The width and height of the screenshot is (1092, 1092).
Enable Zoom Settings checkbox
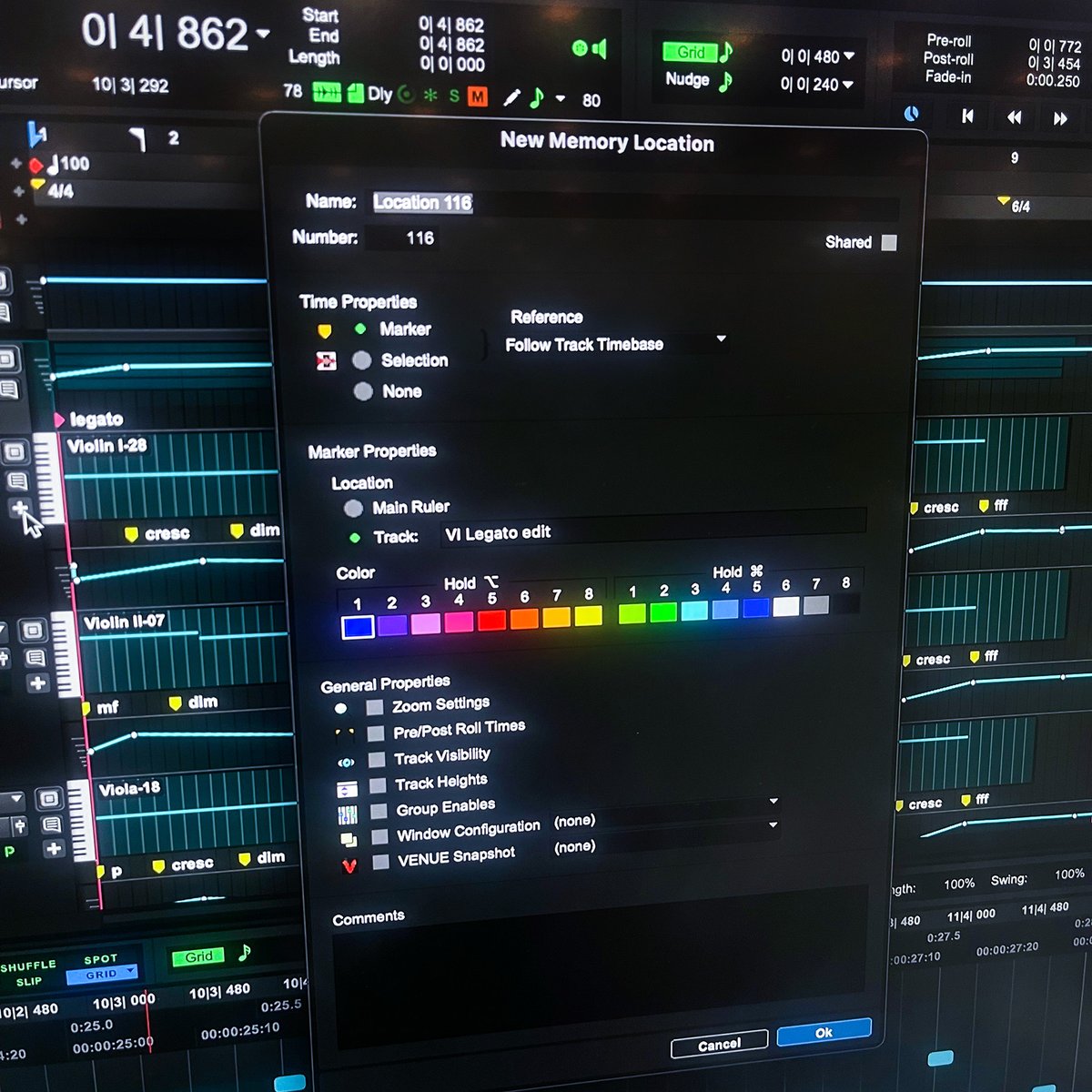(374, 707)
